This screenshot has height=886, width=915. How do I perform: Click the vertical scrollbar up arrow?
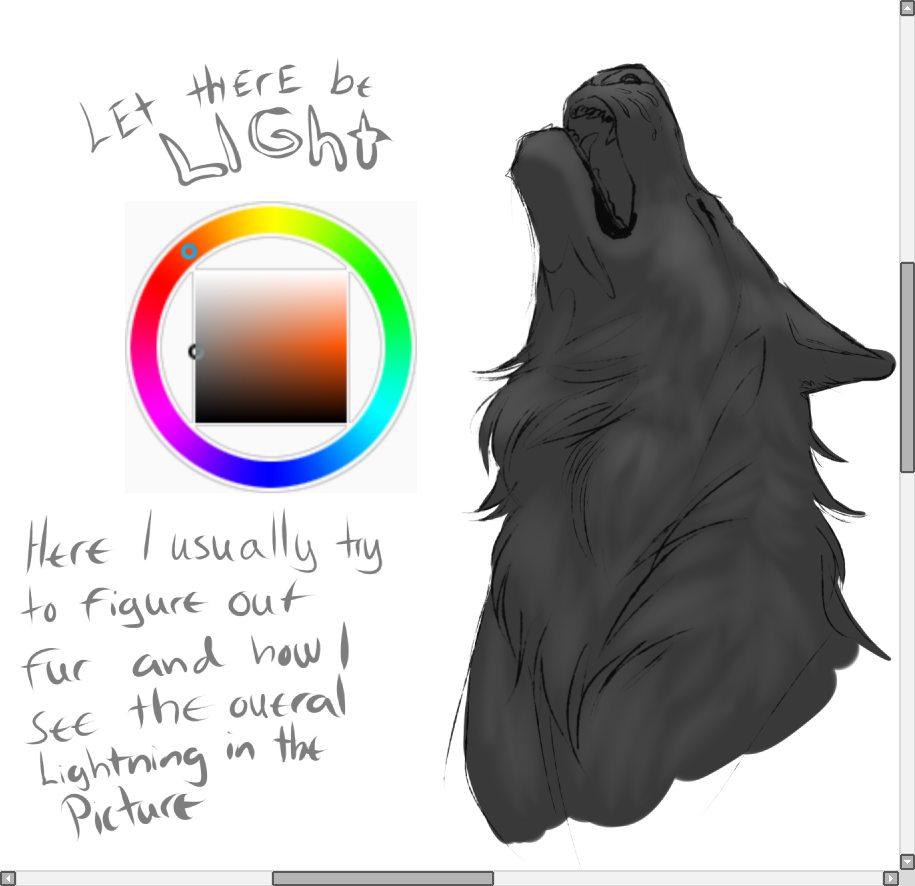coord(907,8)
